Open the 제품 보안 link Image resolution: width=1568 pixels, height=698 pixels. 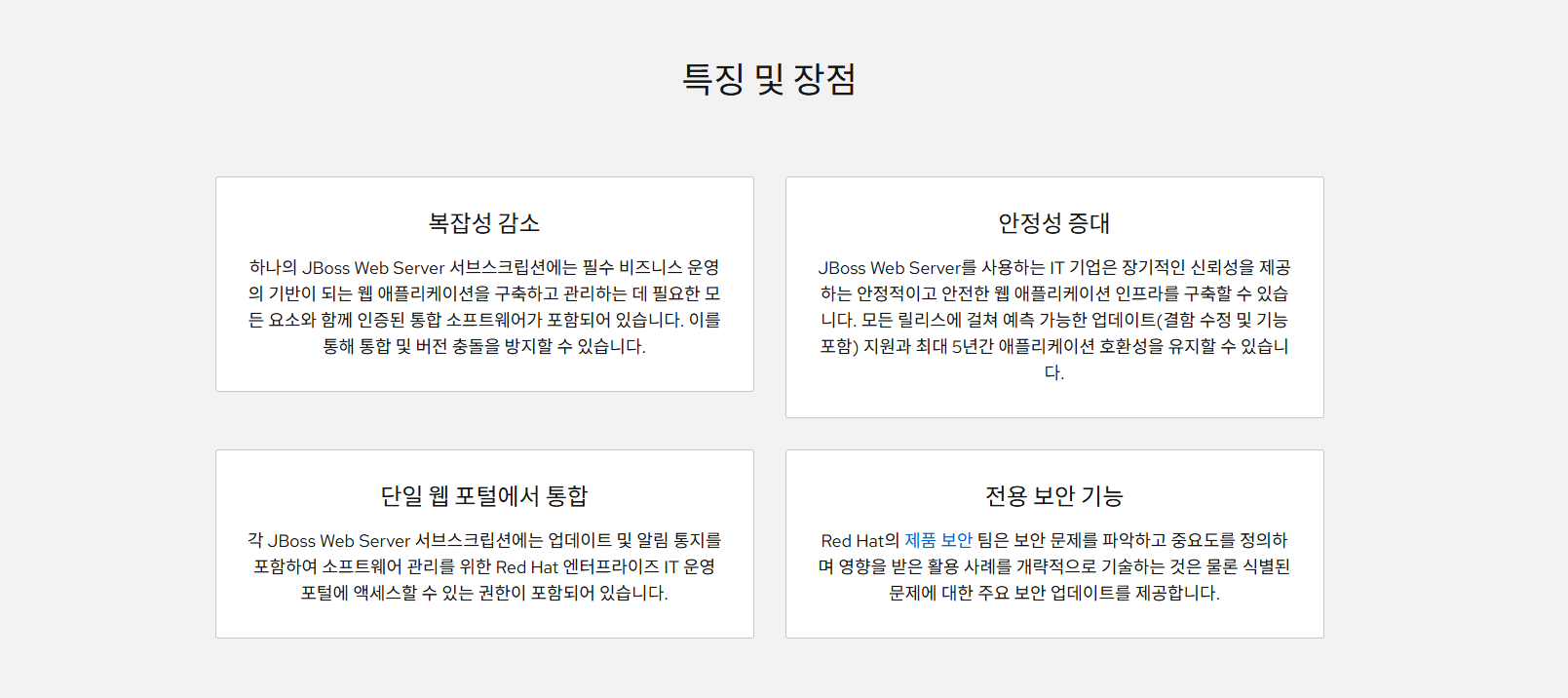[x=938, y=540]
